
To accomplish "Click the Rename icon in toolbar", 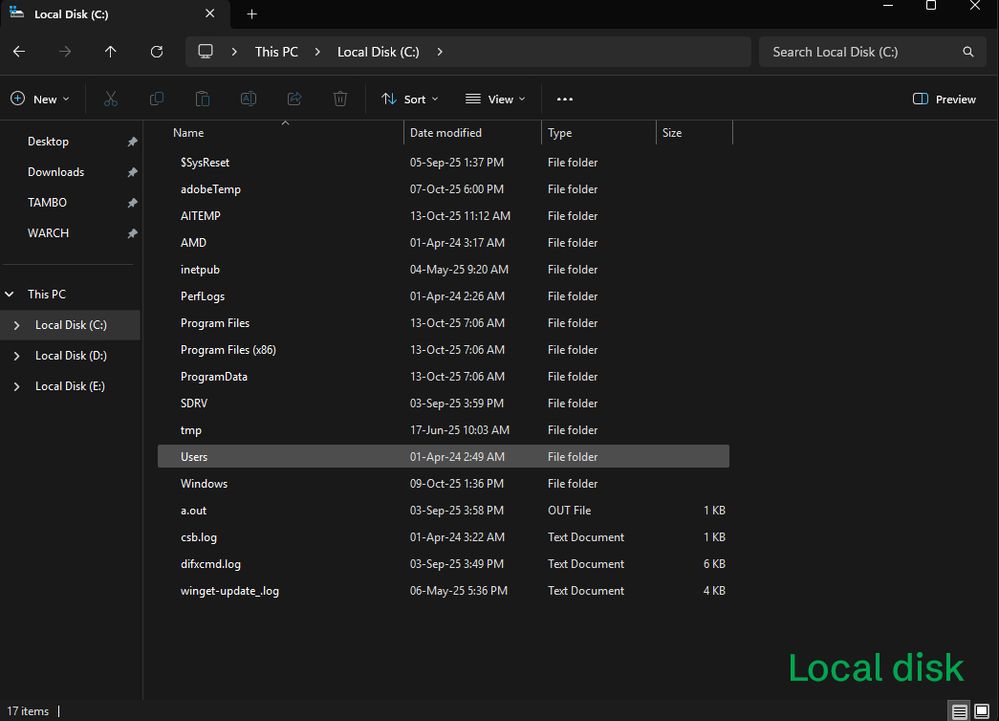I will (x=248, y=99).
